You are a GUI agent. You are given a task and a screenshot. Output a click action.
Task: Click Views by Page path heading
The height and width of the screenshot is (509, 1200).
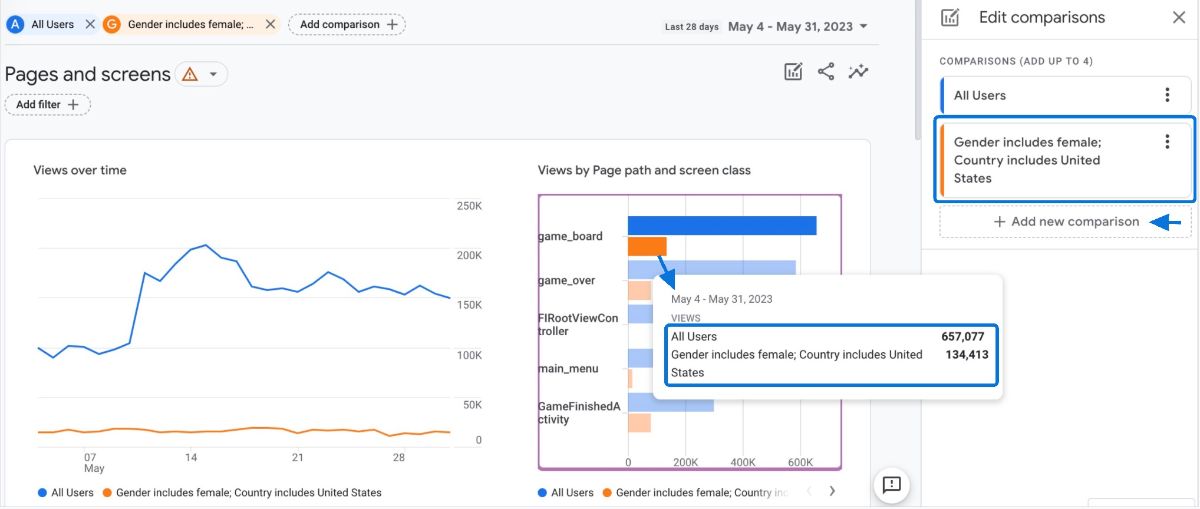(644, 170)
